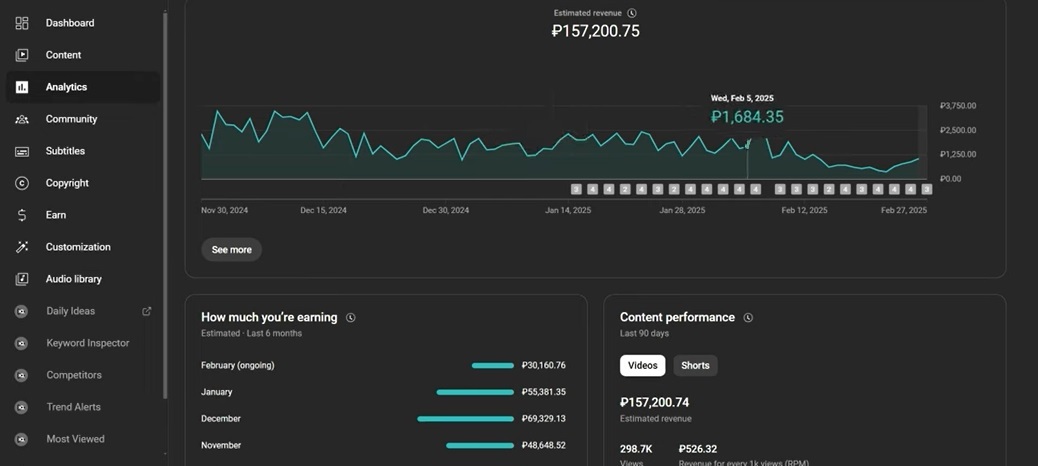Screen dimensions: 1038x466
Task: Open Keyword Inspector in sidebar
Action: (87, 343)
